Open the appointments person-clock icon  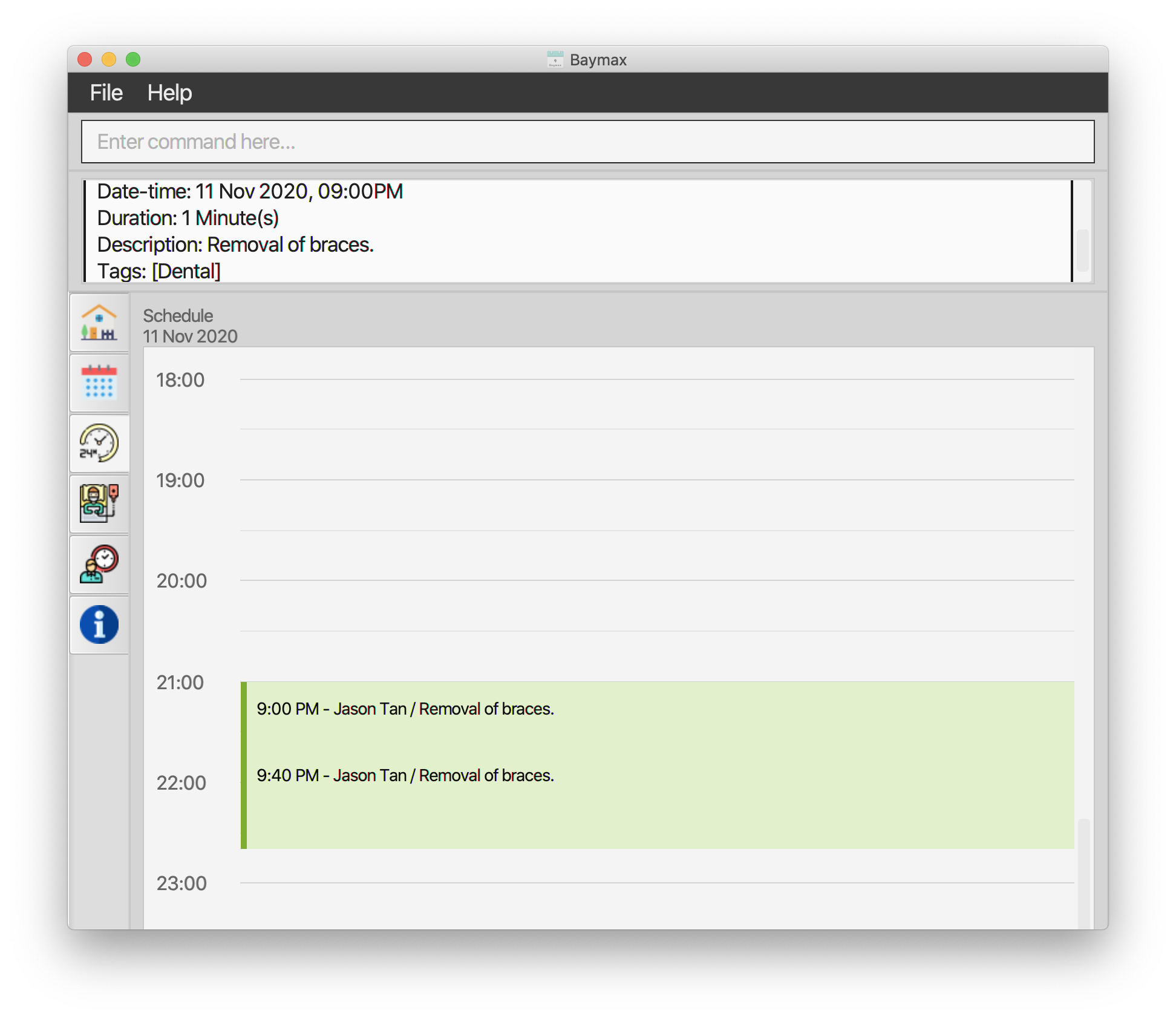click(99, 564)
